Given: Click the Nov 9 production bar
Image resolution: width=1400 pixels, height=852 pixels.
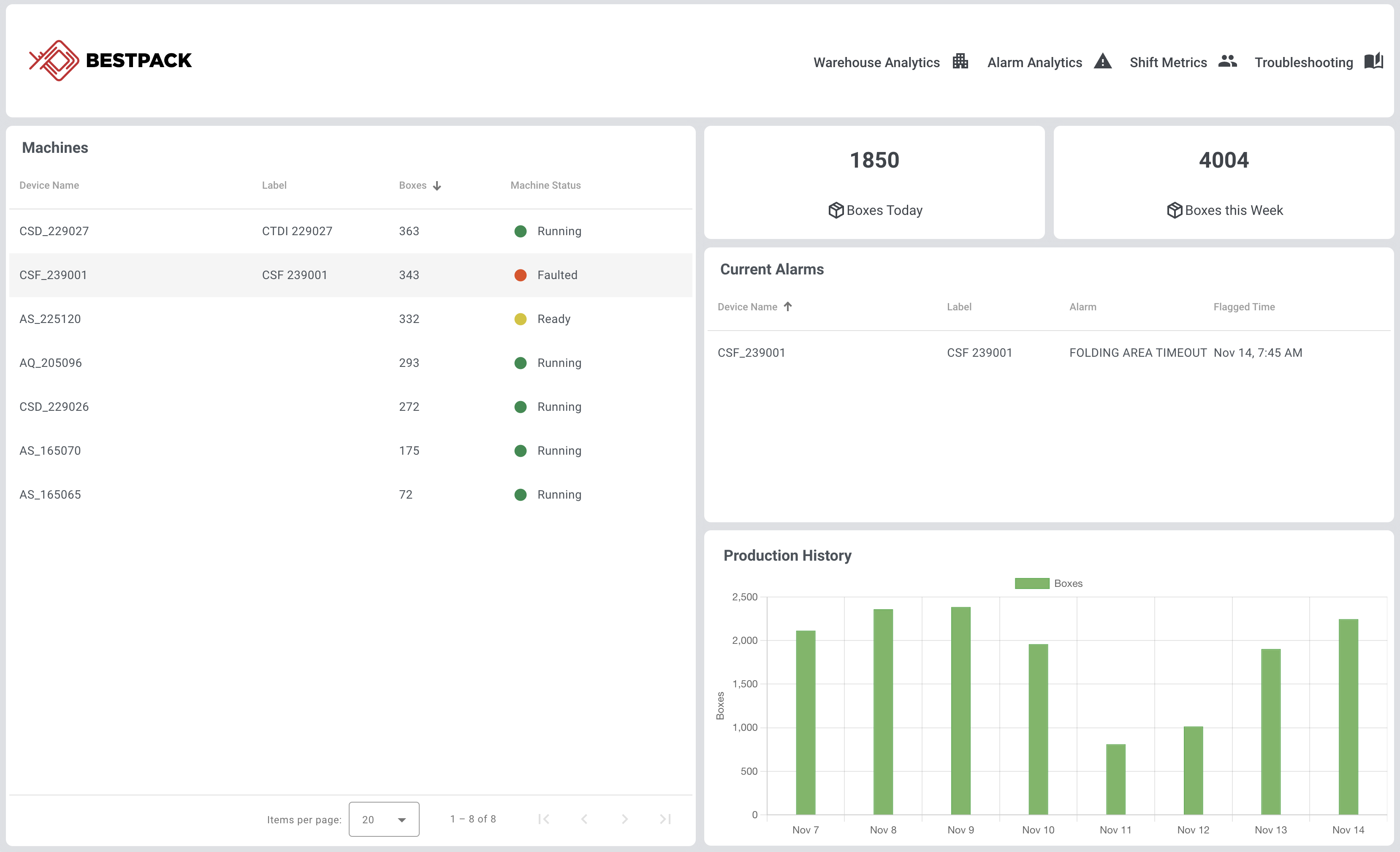Looking at the screenshot, I should coord(960,710).
